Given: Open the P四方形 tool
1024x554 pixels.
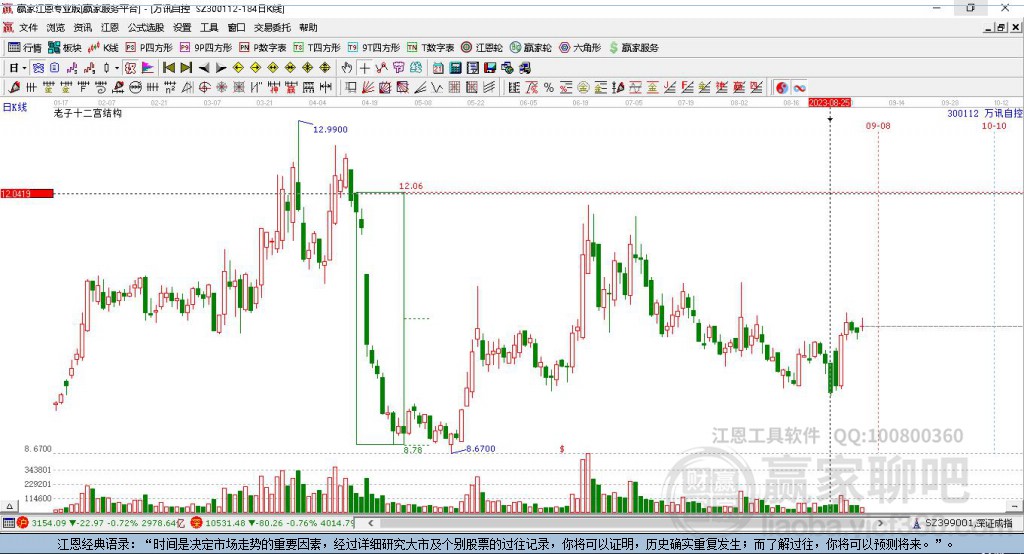Looking at the screenshot, I should coord(149,48).
